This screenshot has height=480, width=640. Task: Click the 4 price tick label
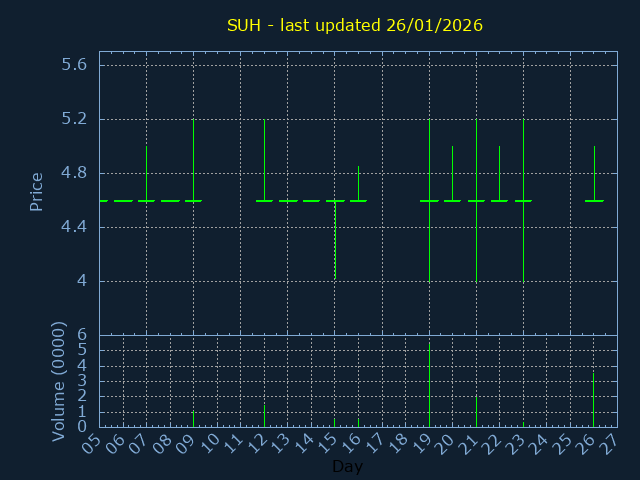[82, 281]
